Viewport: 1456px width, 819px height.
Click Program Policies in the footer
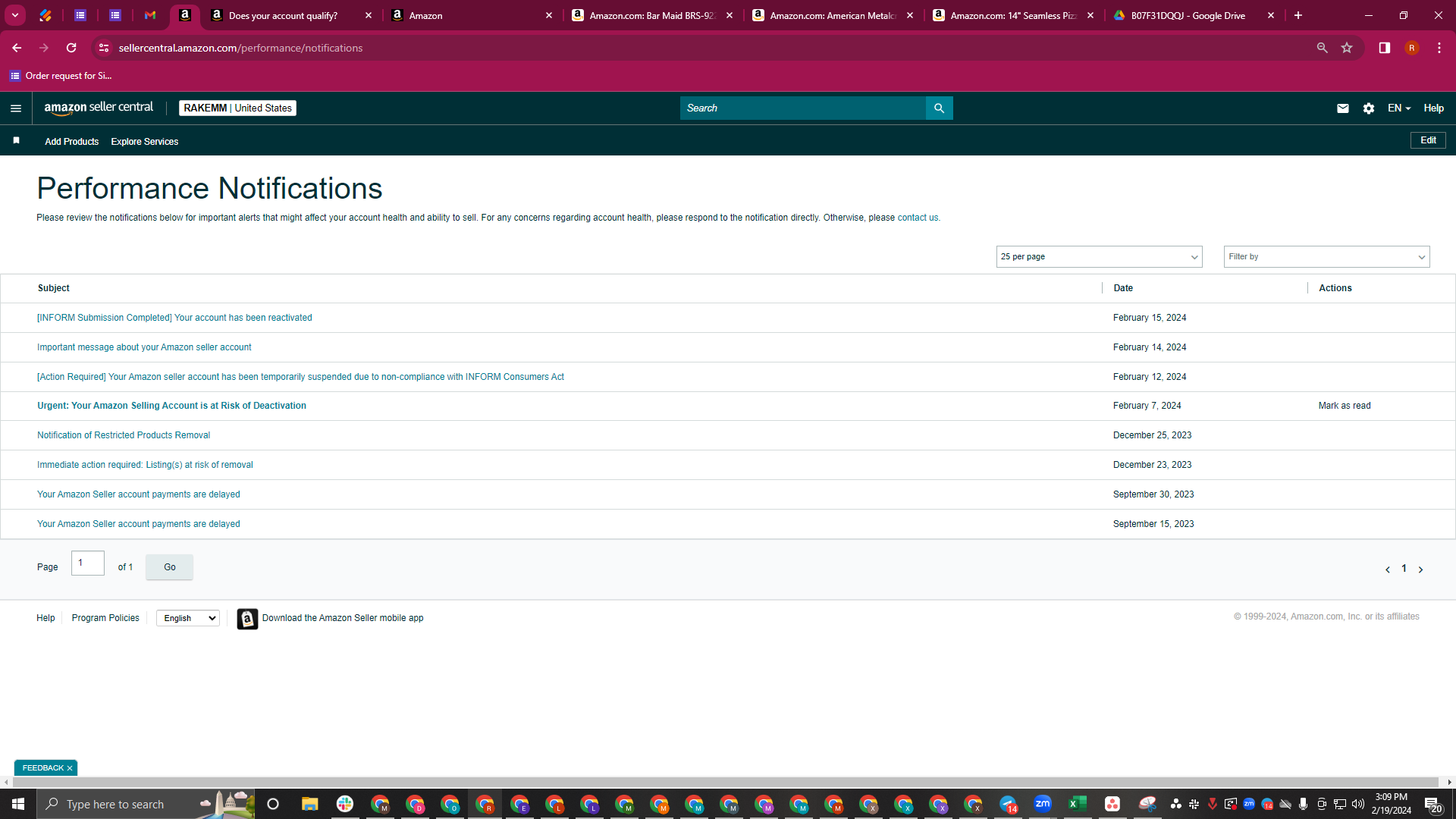pyautogui.click(x=105, y=619)
